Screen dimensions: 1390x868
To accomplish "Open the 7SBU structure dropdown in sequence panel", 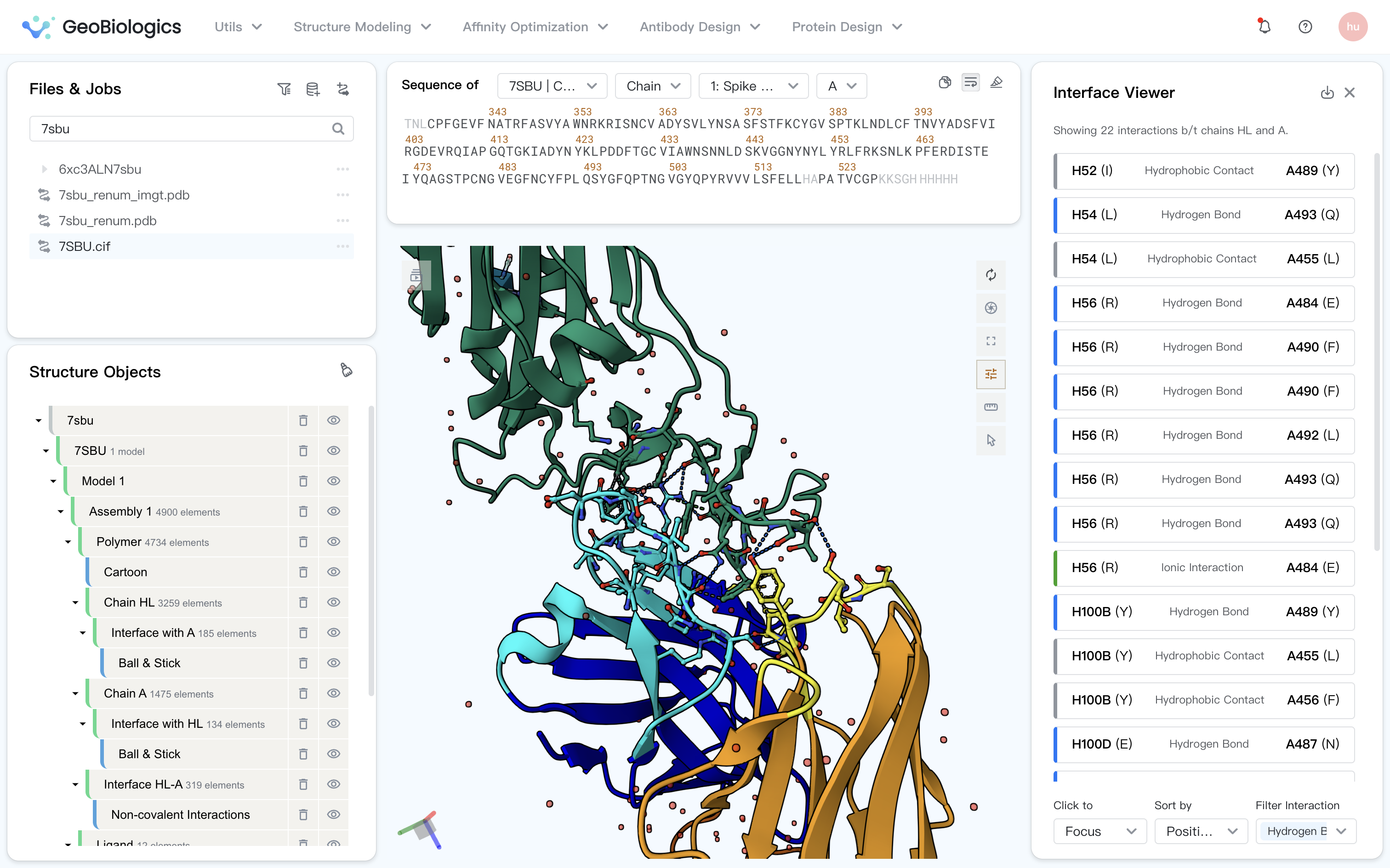I will point(552,86).
